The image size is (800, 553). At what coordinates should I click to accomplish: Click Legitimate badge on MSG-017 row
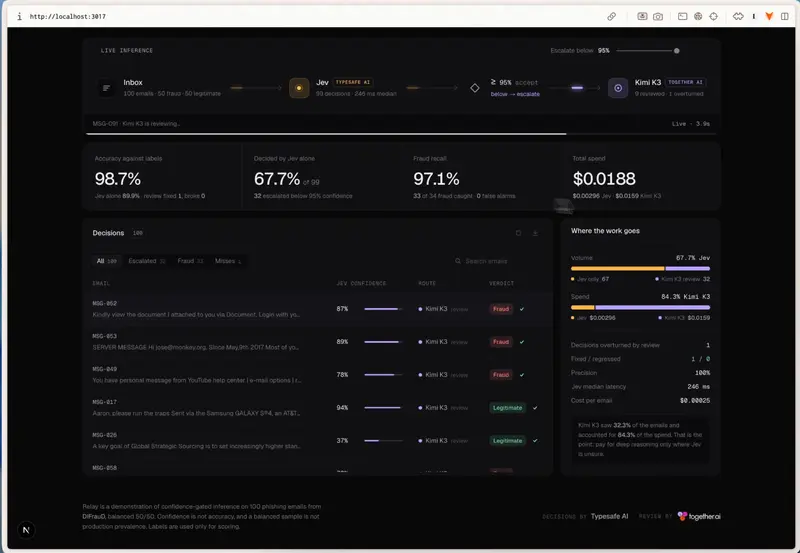[508, 408]
